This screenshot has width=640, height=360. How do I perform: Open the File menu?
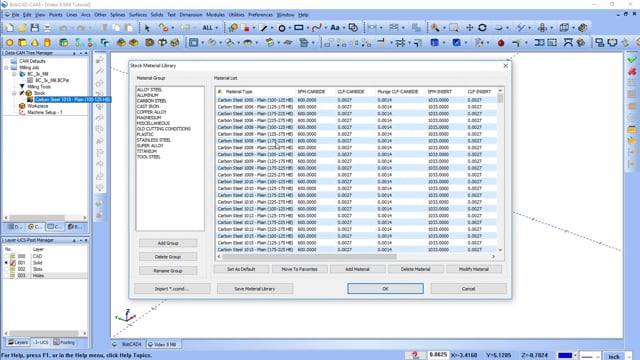15,15
